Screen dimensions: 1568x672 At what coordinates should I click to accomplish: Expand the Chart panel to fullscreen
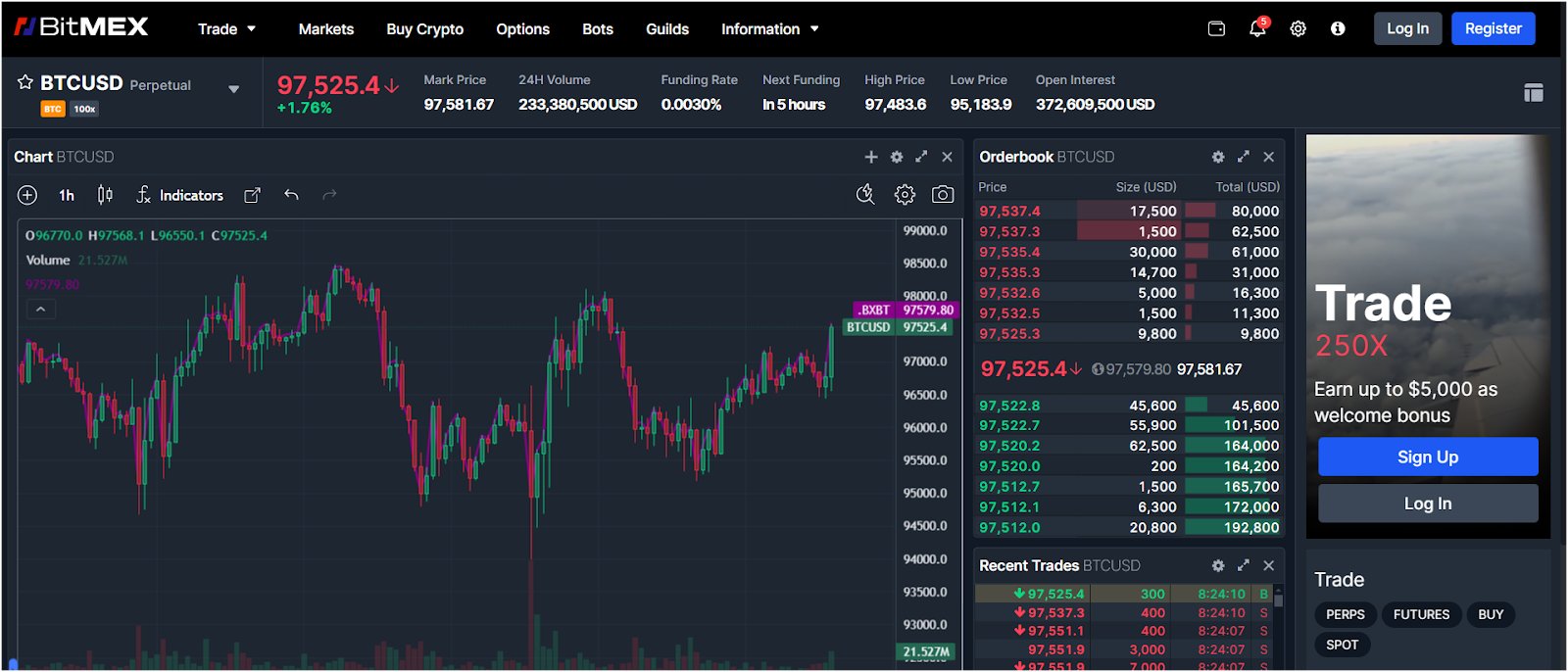[921, 157]
